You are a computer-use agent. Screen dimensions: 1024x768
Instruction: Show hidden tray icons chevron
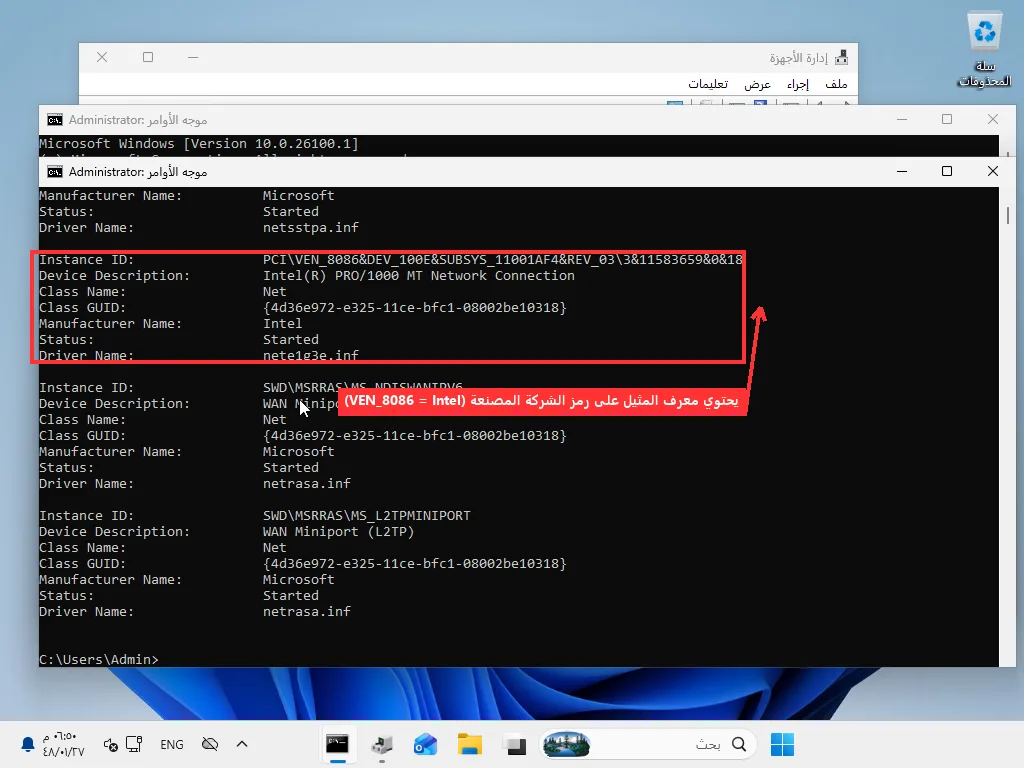point(242,744)
